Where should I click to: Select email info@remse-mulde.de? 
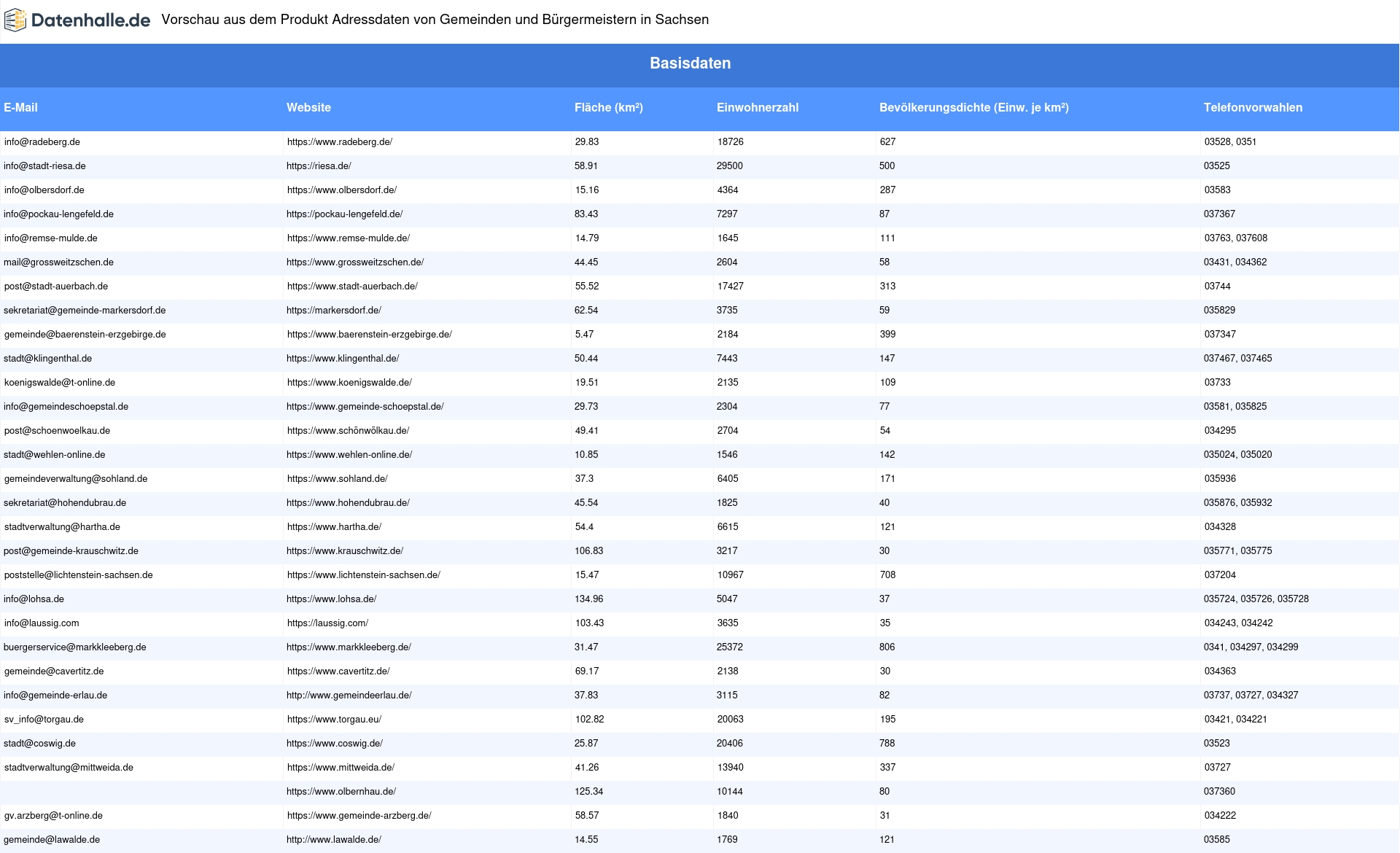[x=51, y=238]
